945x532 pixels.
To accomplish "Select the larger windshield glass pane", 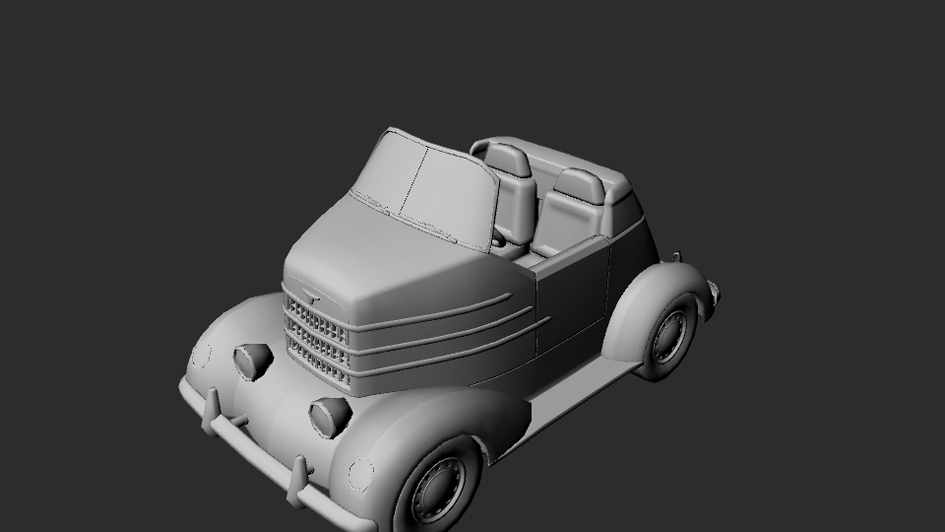I will [450, 195].
